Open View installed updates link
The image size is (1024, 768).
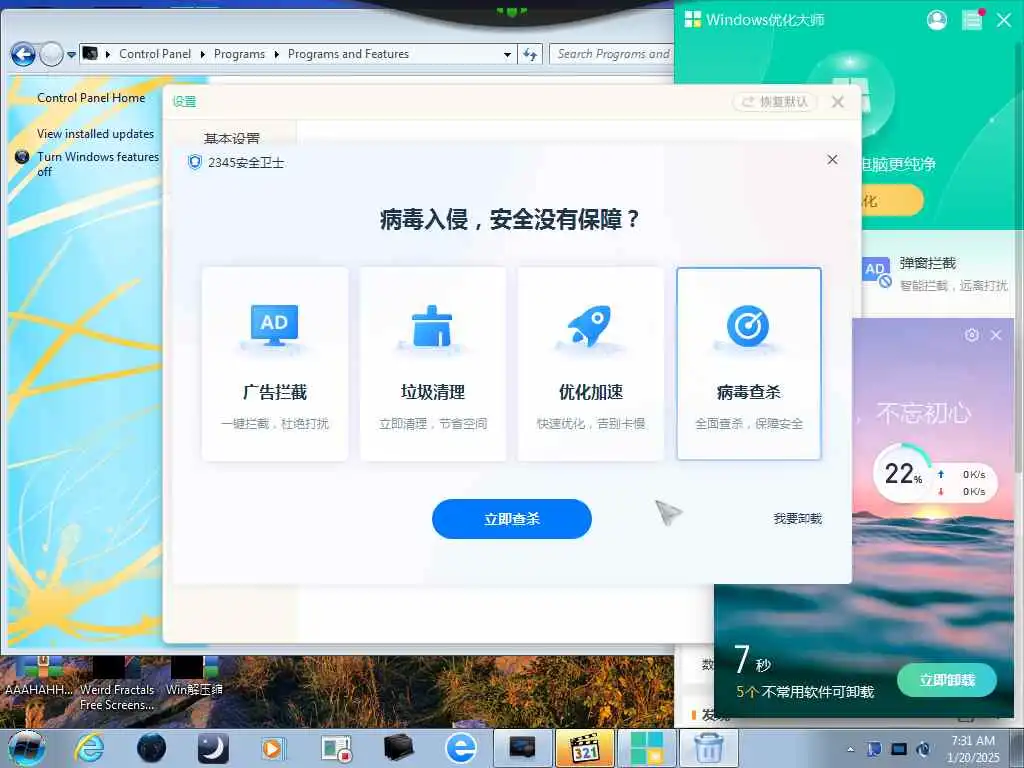tap(95, 134)
